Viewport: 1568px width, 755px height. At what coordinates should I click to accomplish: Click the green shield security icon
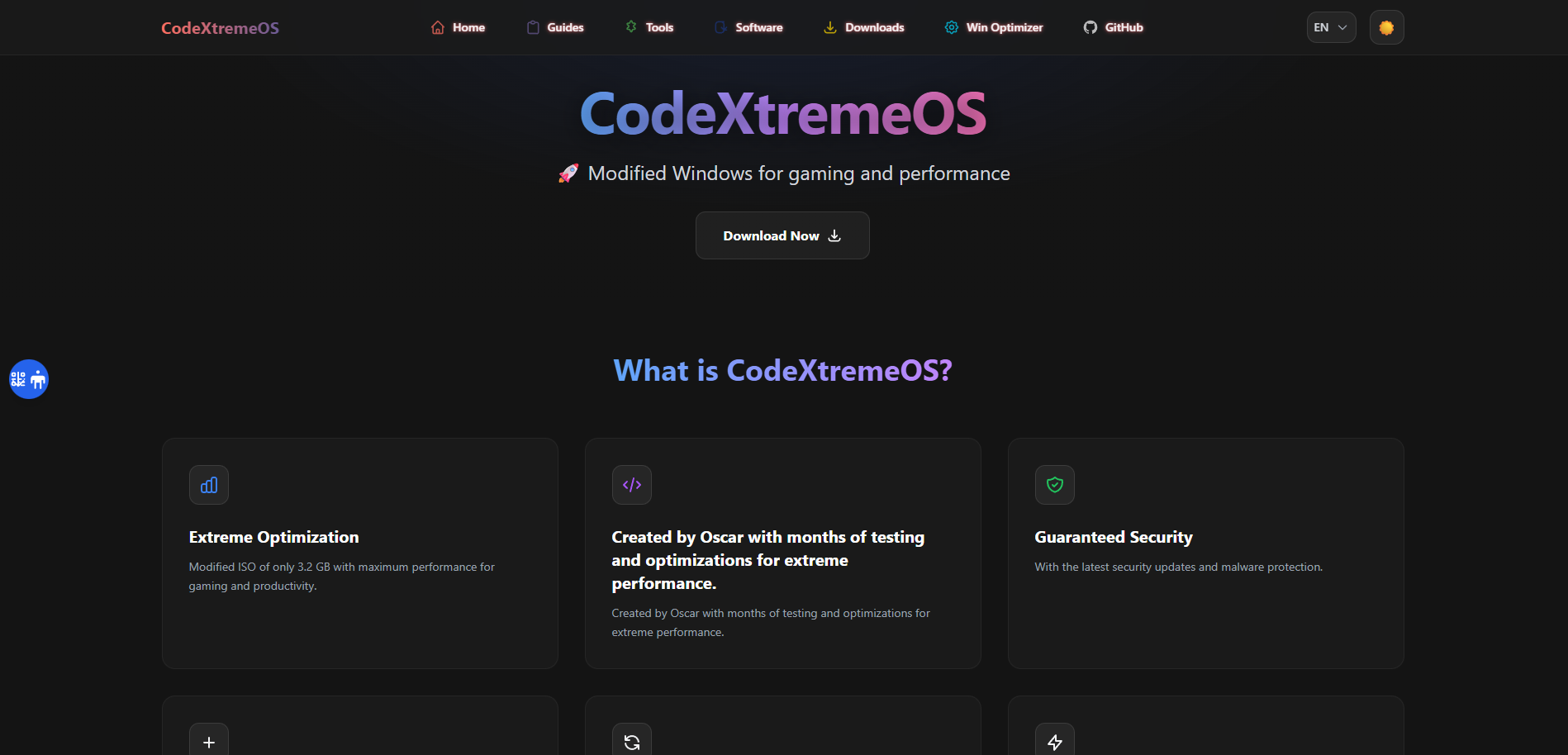pos(1055,485)
